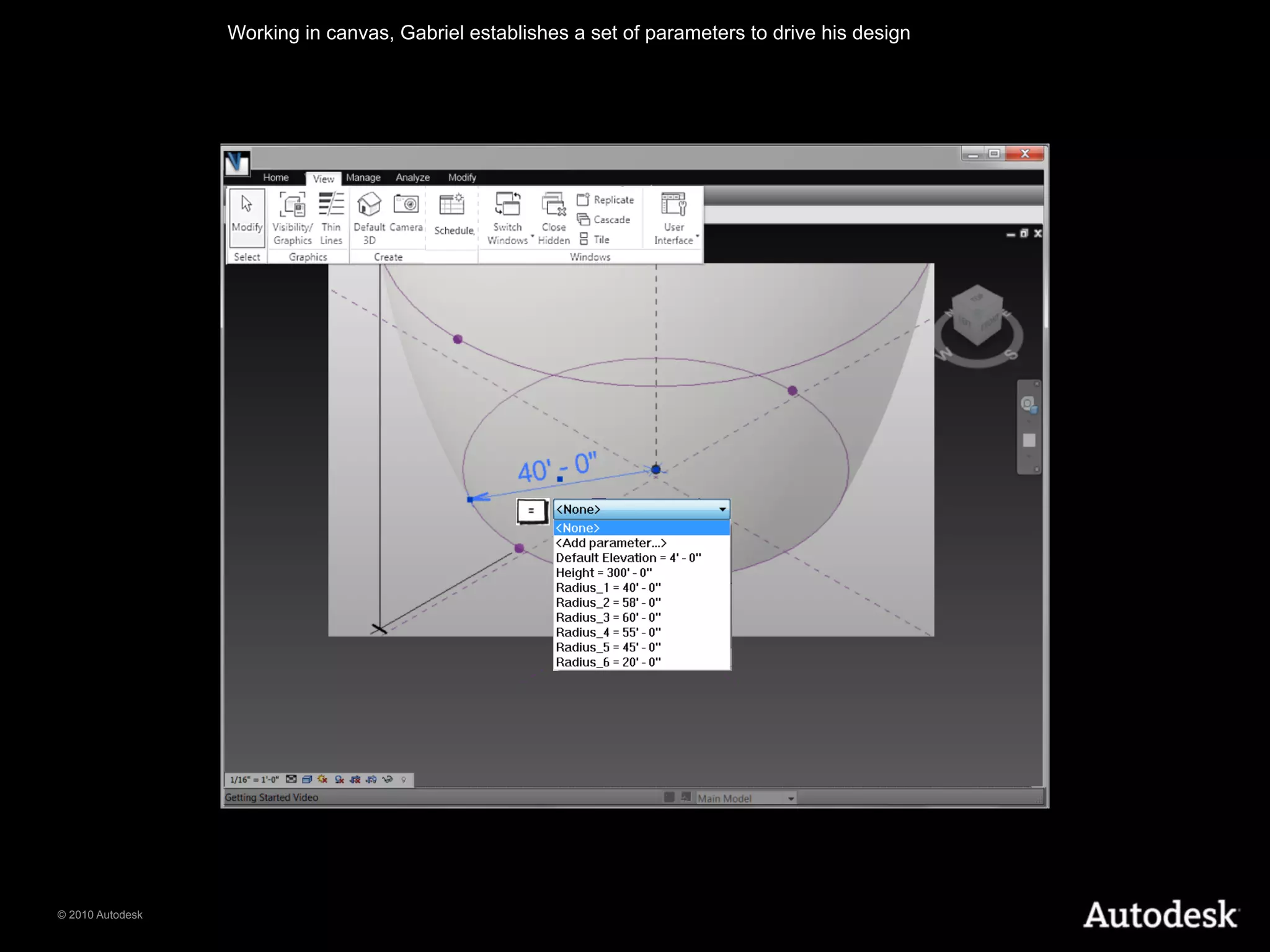Image resolution: width=1270 pixels, height=952 pixels.
Task: Toggle Show Crop Region icon
Action: pyautogui.click(x=371, y=779)
